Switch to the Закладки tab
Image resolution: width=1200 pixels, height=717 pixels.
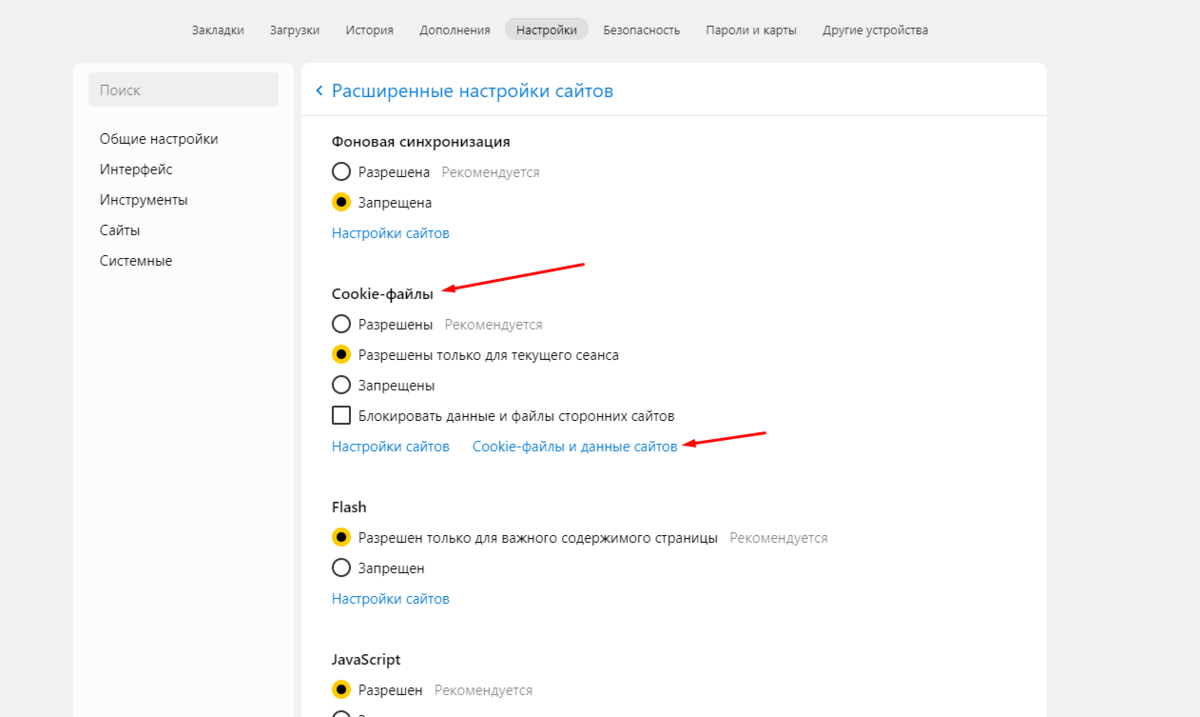(x=218, y=30)
